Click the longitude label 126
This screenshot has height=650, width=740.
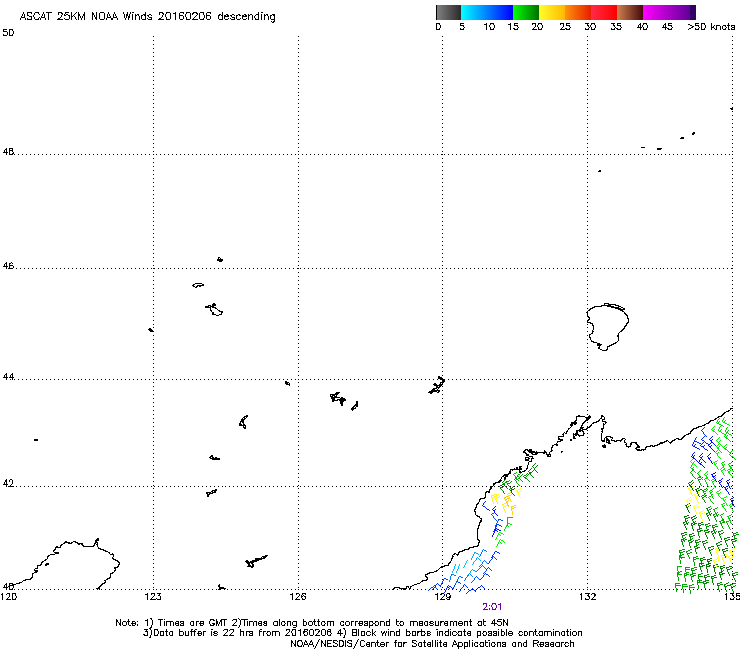298,597
